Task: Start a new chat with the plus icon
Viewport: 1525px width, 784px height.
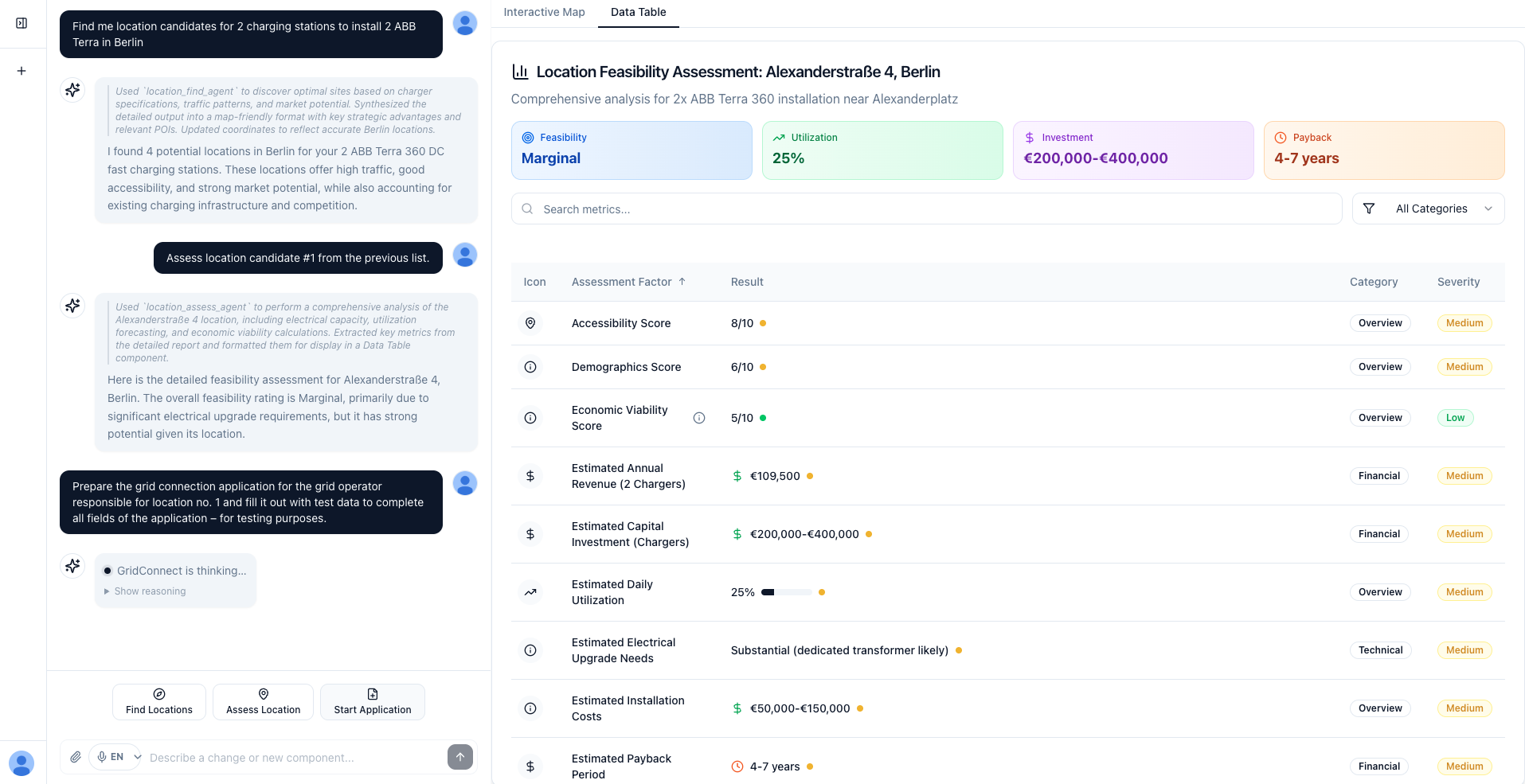Action: (x=22, y=71)
